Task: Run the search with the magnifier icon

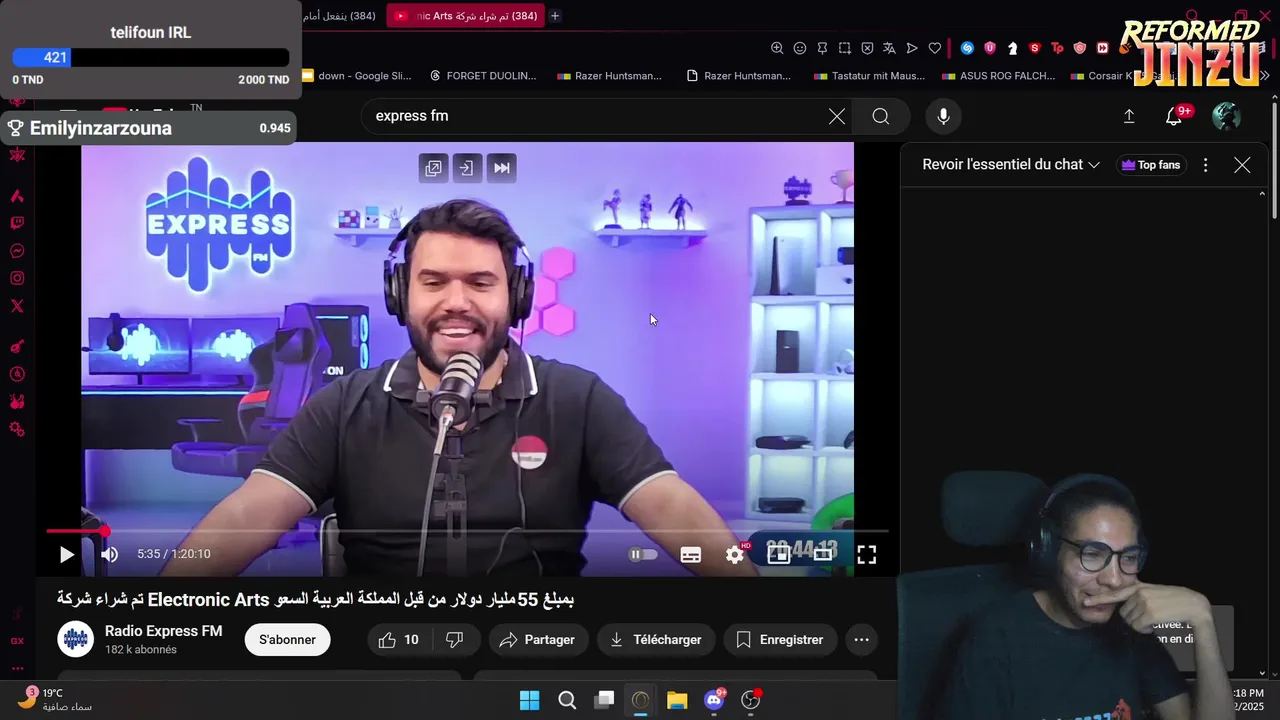Action: point(881,117)
